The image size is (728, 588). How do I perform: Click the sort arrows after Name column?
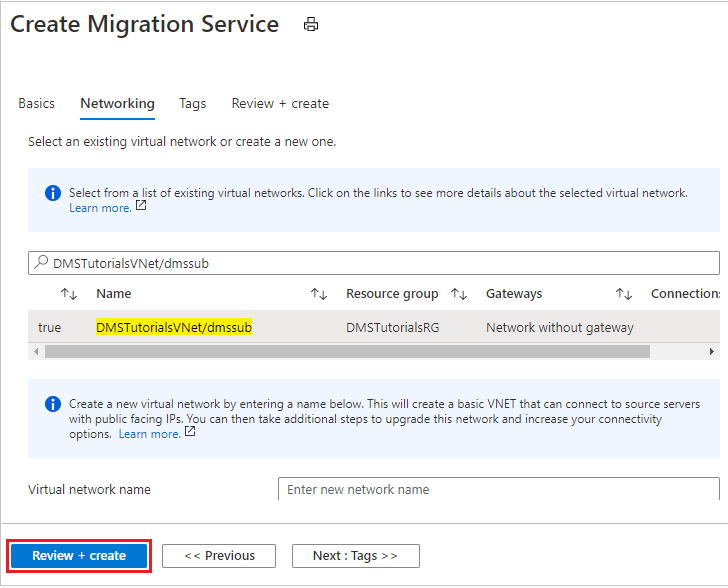[x=318, y=294]
